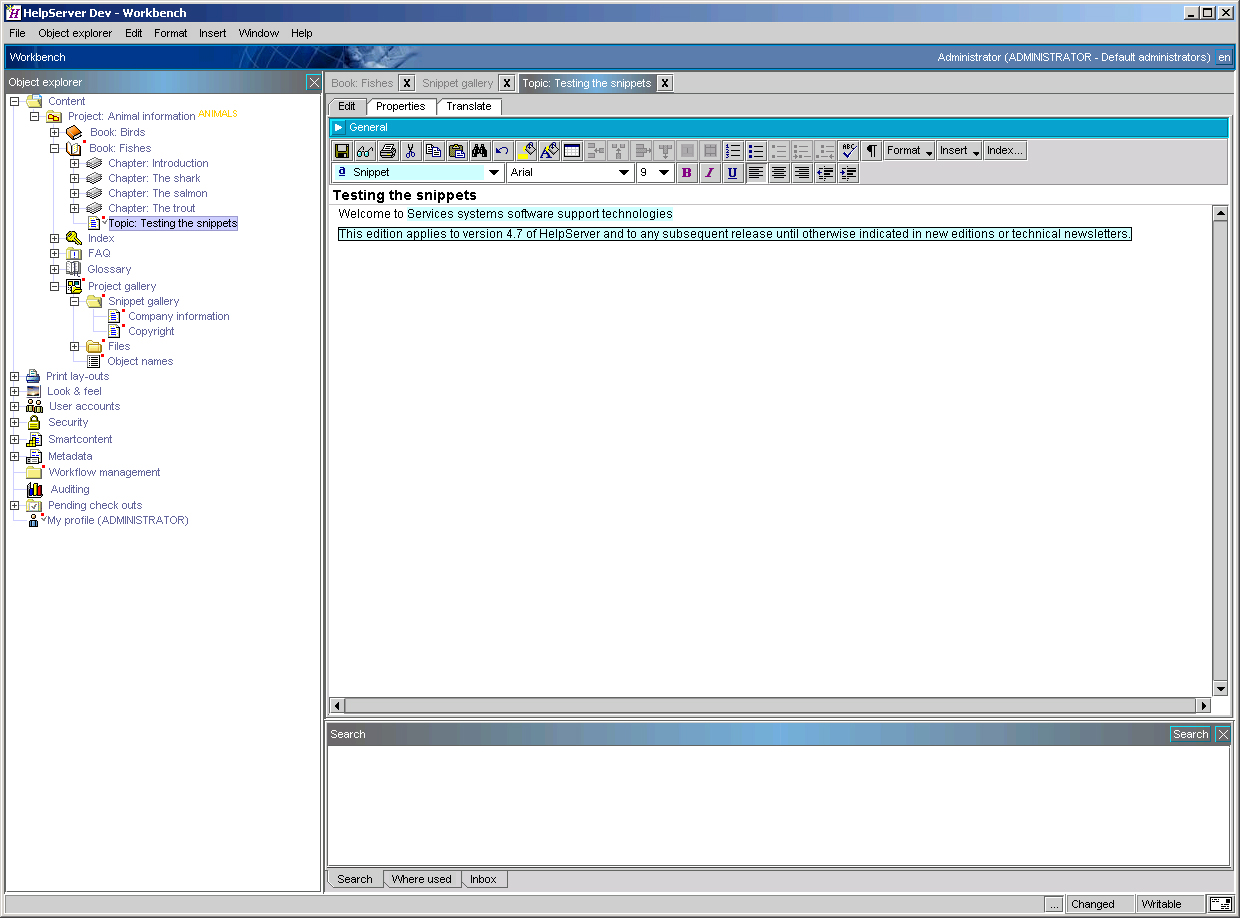Click the Auditing chart icon
The height and width of the screenshot is (918, 1240).
pyautogui.click(x=35, y=489)
